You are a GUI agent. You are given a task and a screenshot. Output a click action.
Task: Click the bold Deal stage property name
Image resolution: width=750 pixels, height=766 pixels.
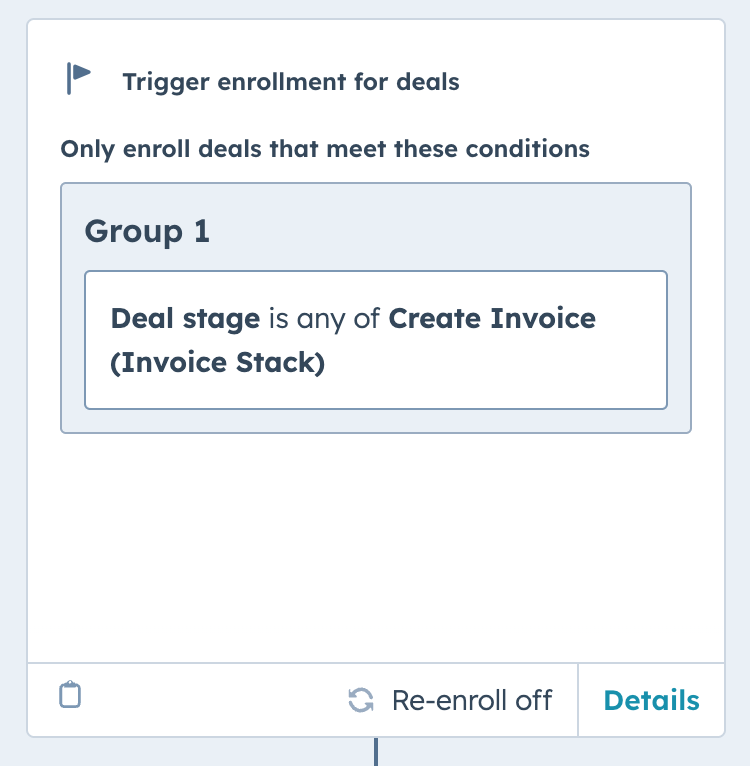click(x=185, y=319)
